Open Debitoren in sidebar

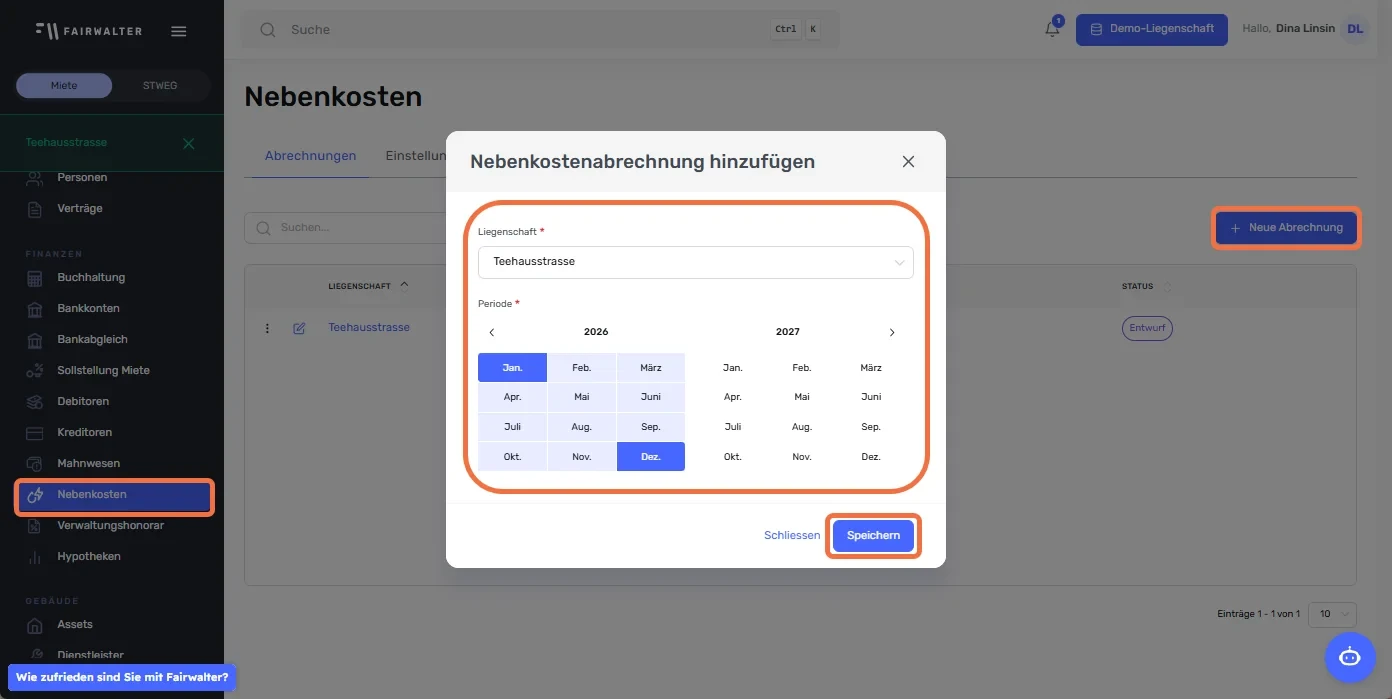pos(83,402)
